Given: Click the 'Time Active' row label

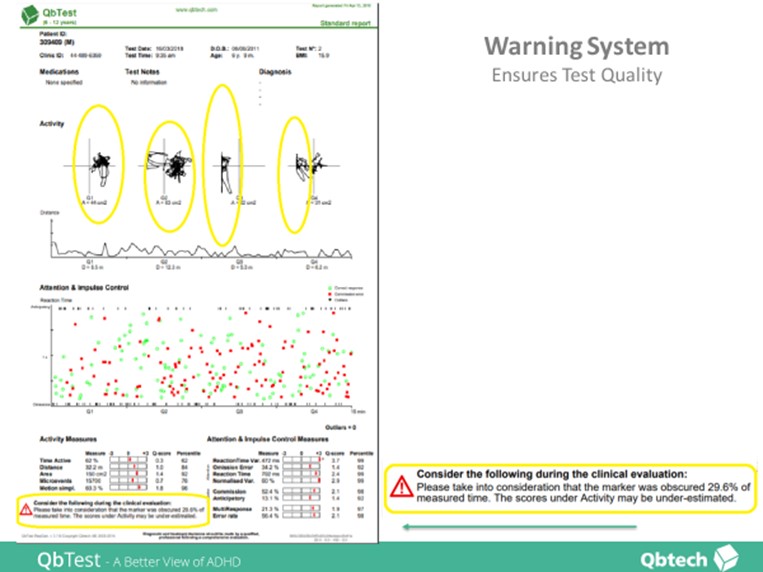Looking at the screenshot, I should click(55, 460).
